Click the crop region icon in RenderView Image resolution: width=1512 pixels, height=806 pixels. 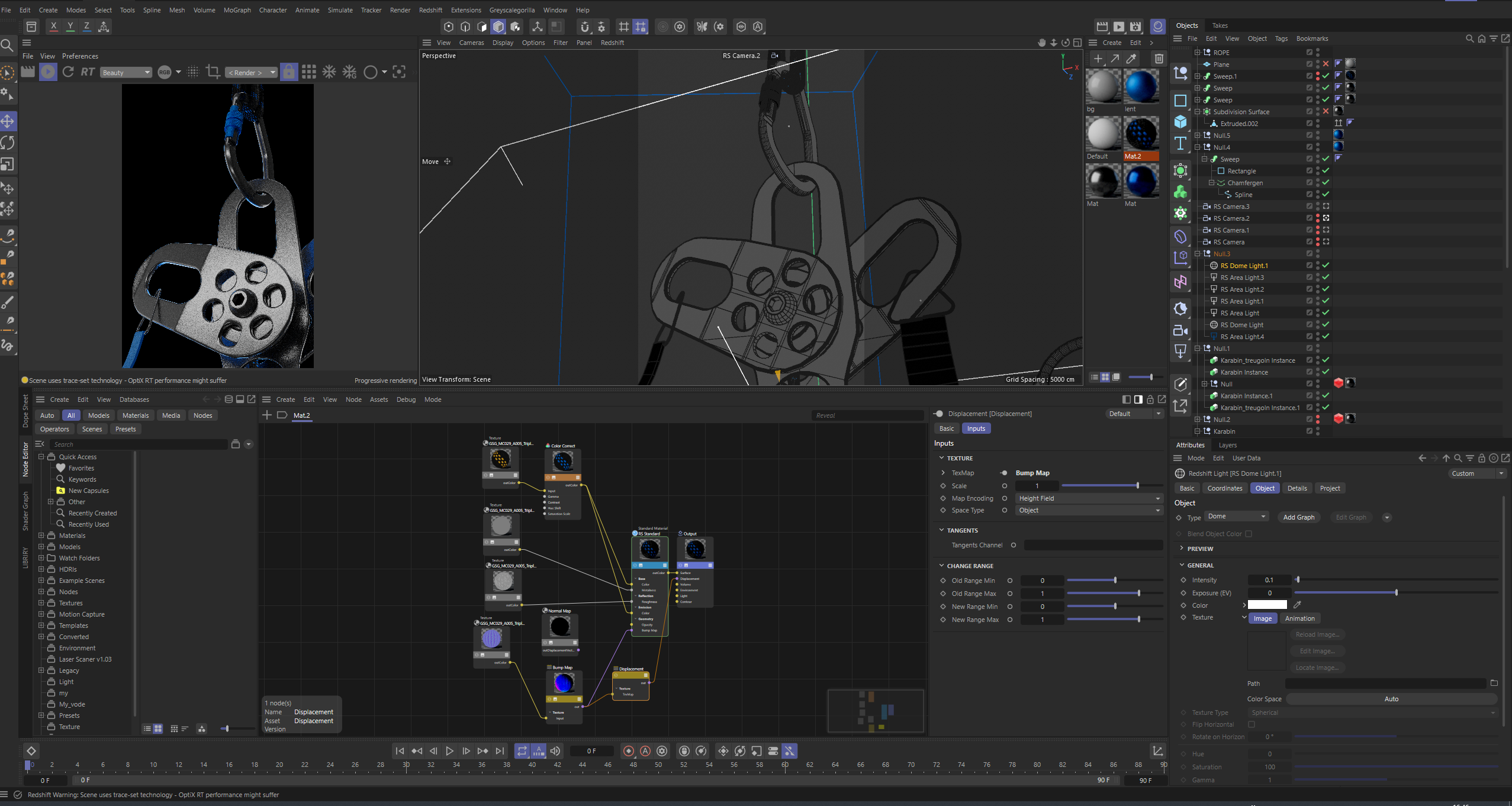point(213,72)
